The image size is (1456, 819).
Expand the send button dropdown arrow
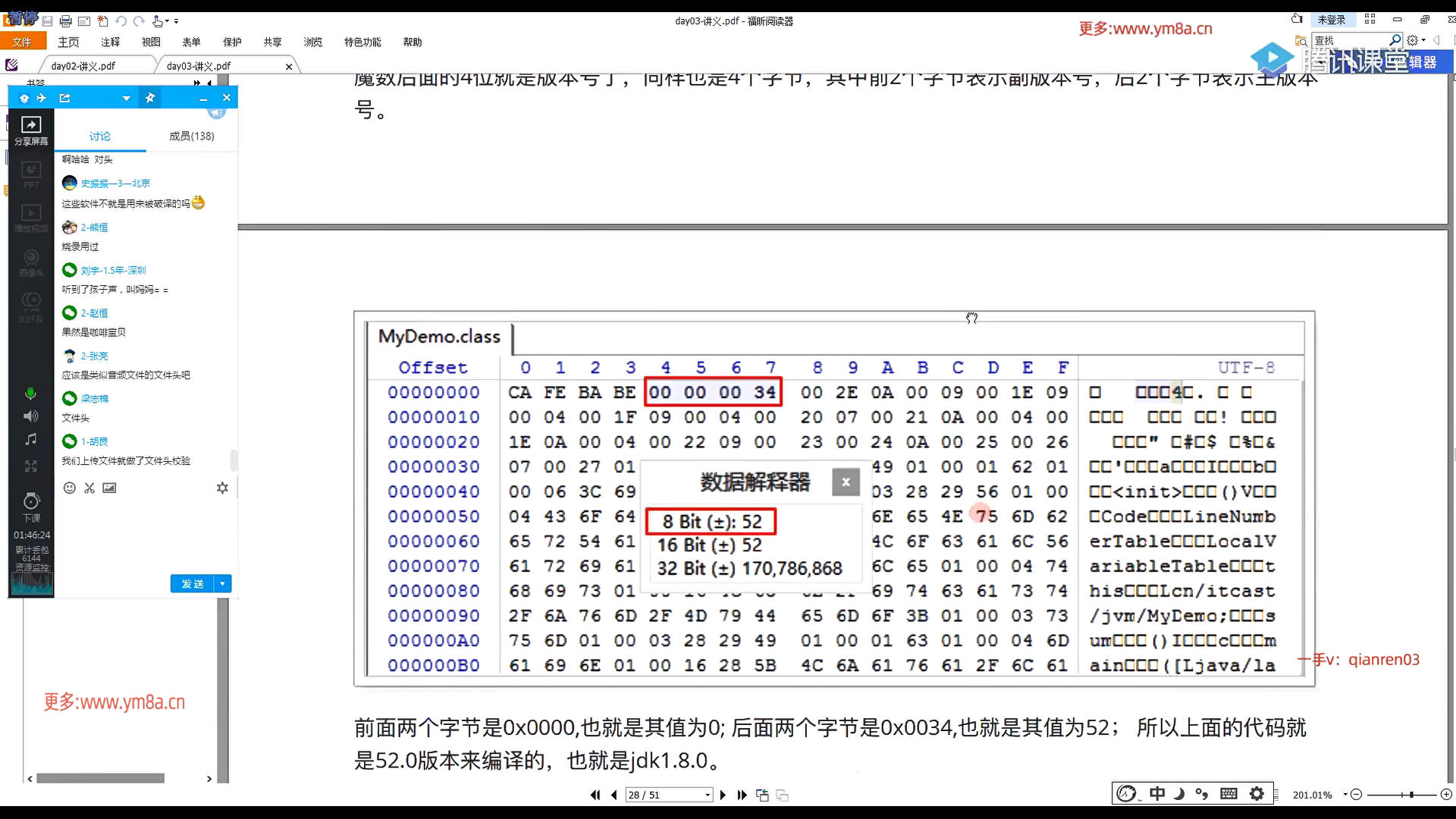click(222, 583)
